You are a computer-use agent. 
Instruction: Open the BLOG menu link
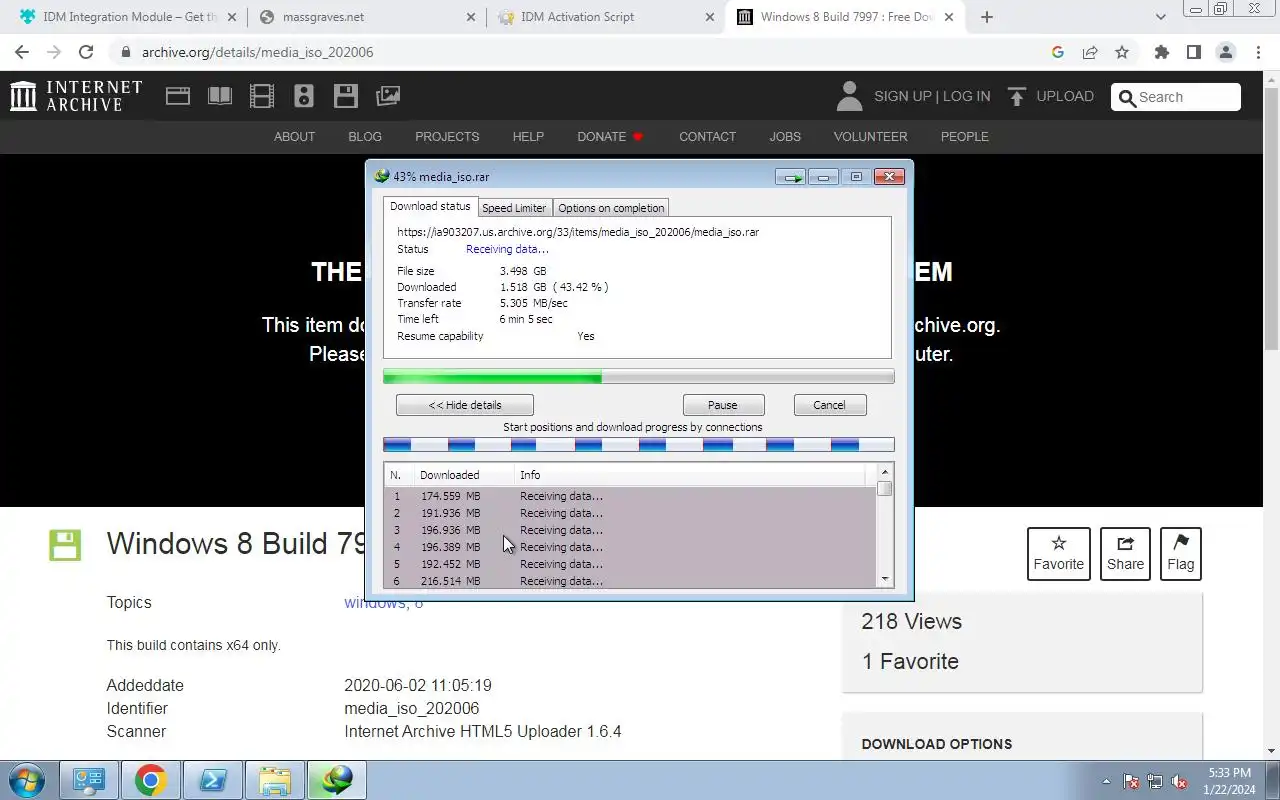365,136
